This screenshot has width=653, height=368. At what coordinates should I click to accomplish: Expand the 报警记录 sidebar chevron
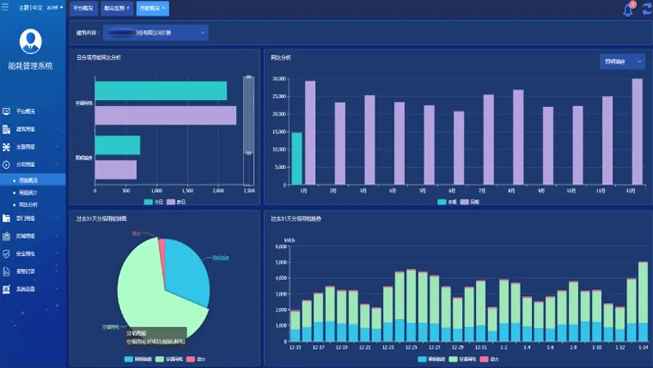click(57, 271)
